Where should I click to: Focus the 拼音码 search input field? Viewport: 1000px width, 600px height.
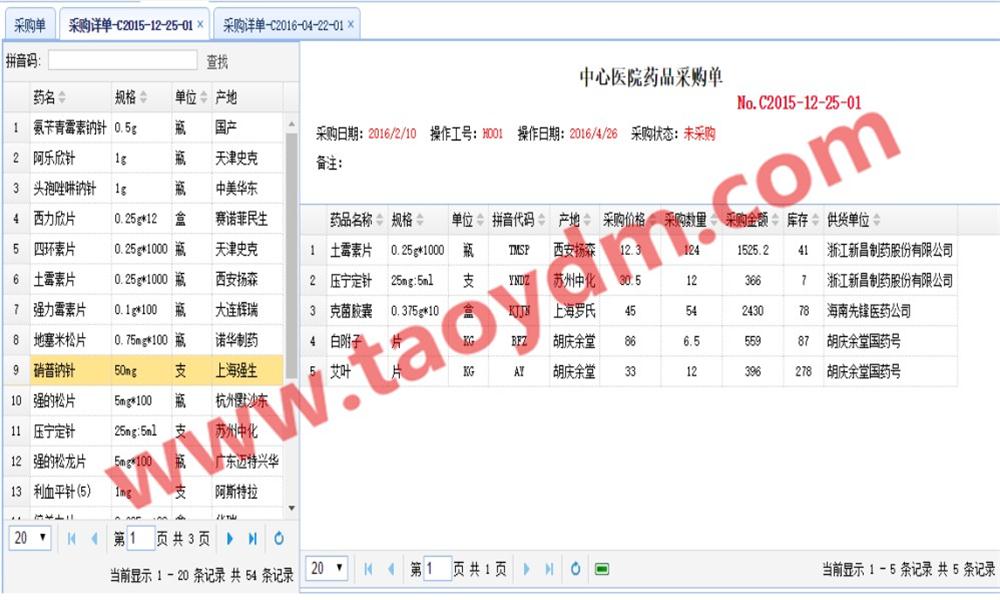122,61
